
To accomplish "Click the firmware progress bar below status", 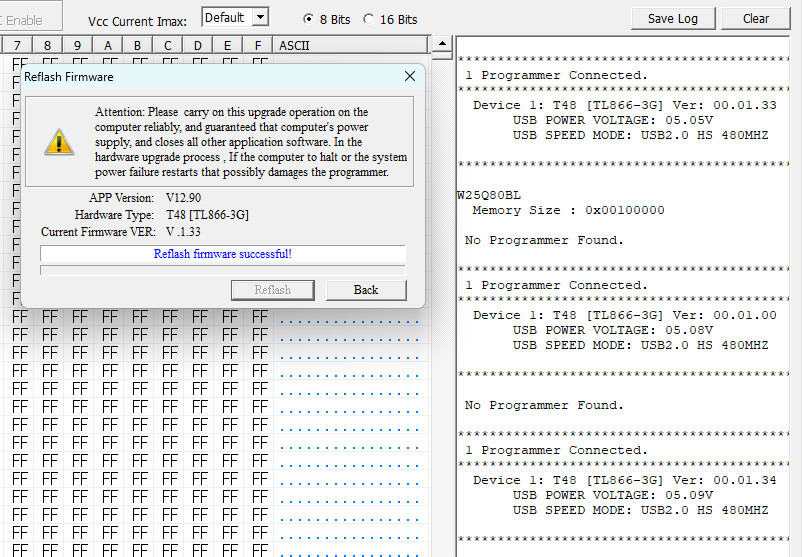I will pyautogui.click(x=222, y=270).
